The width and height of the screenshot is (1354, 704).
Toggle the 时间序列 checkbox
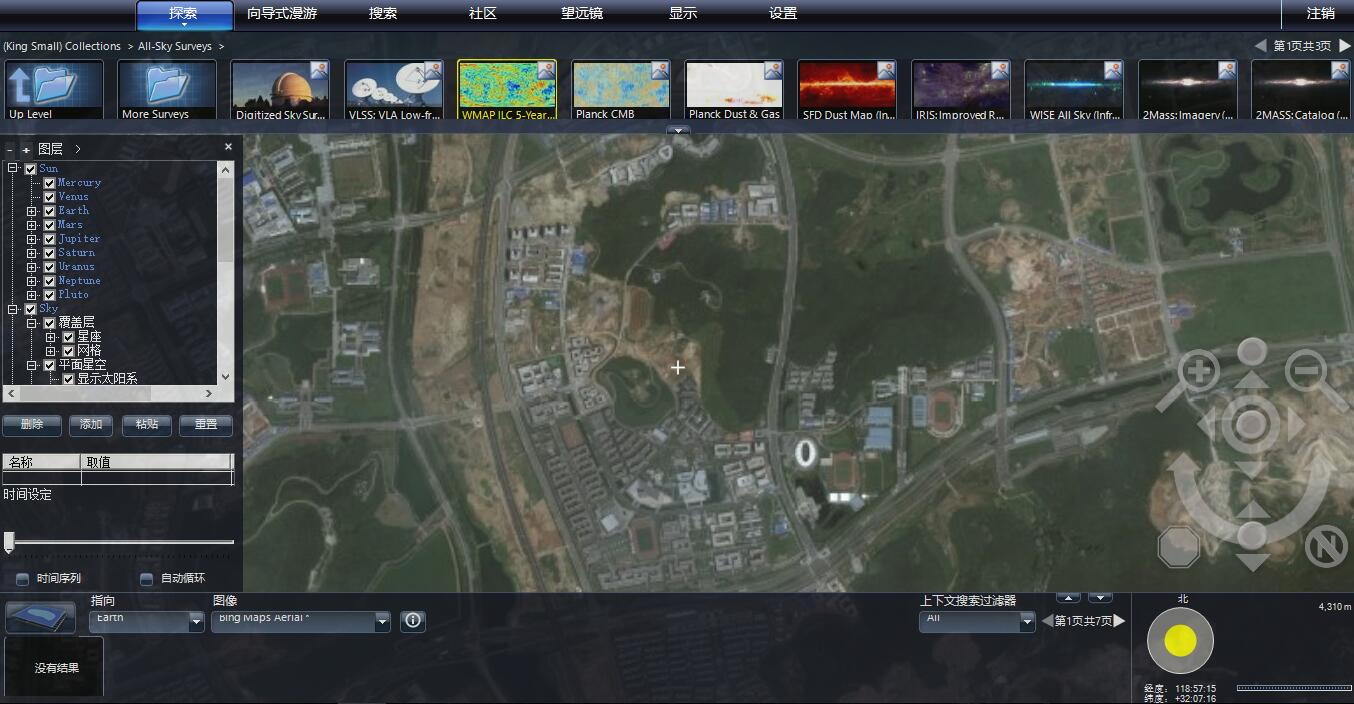click(22, 579)
